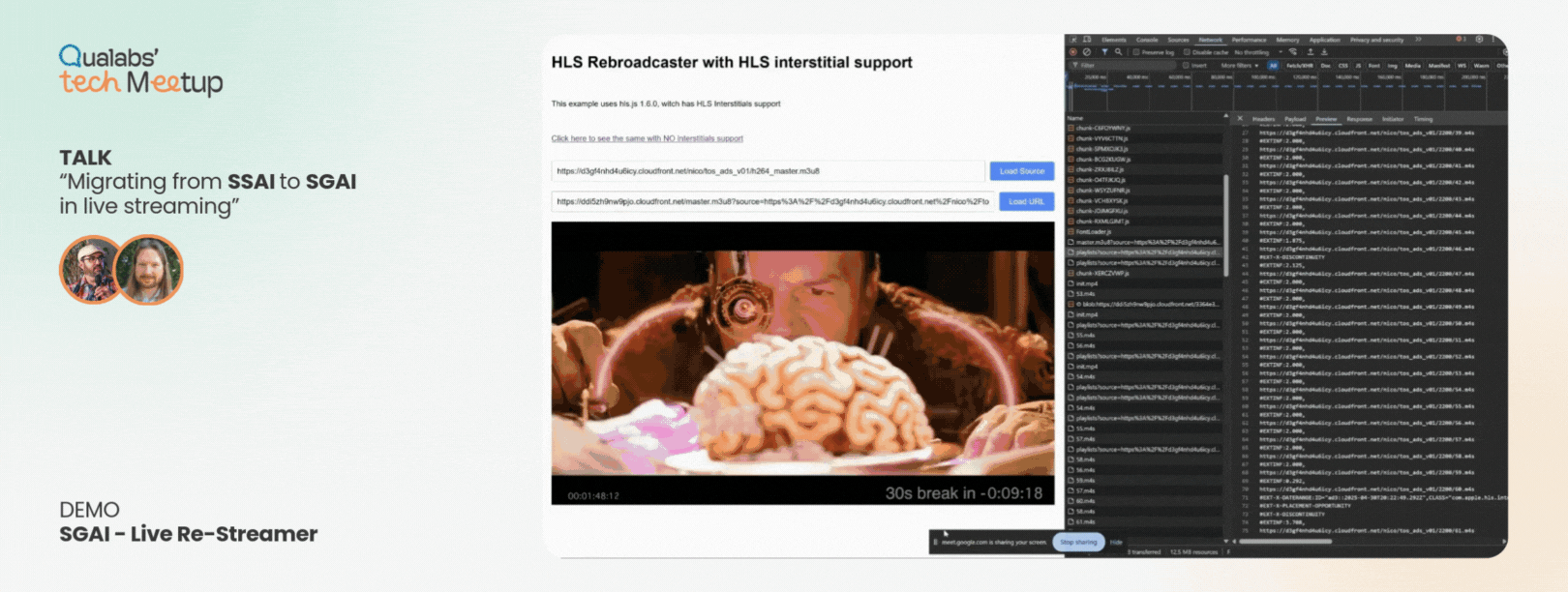
Task: Open the DevTools errors counter
Action: pos(1461,40)
